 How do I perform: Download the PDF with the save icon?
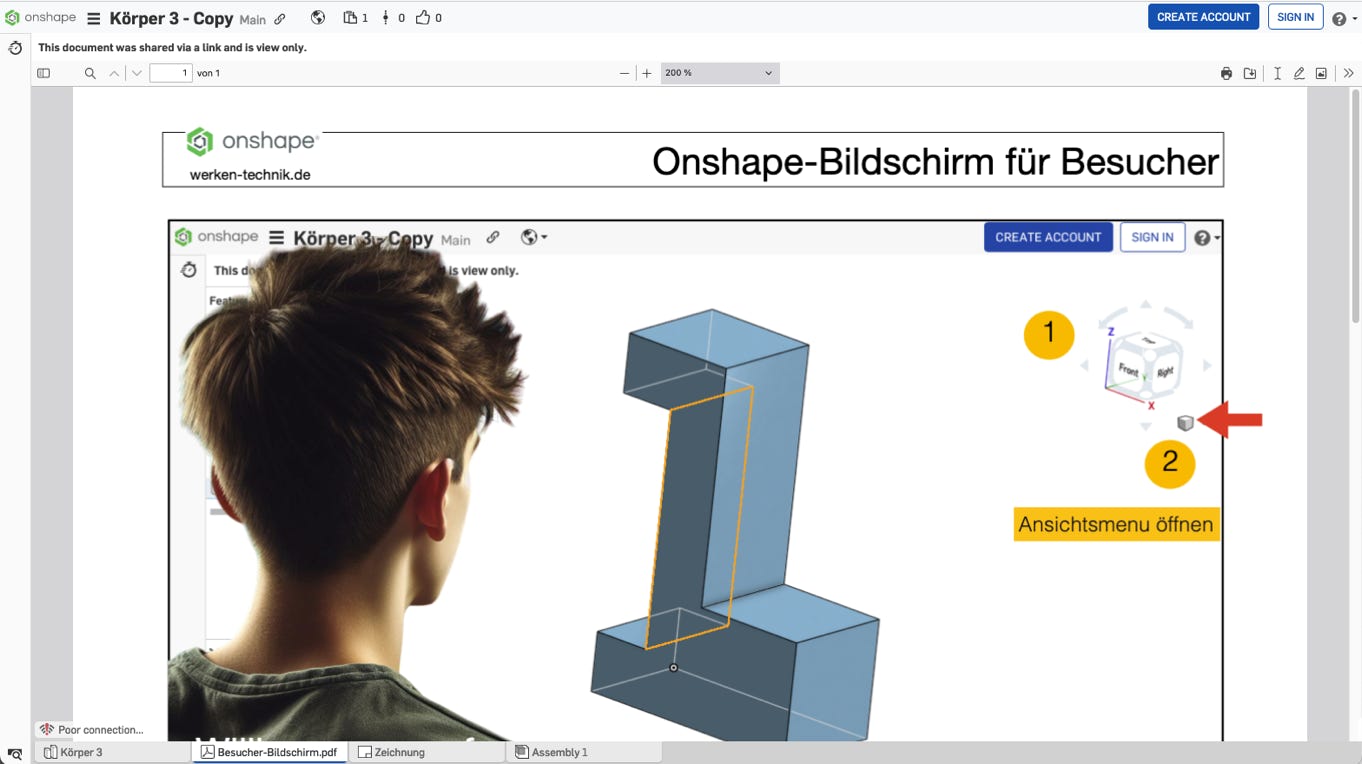click(x=1250, y=73)
